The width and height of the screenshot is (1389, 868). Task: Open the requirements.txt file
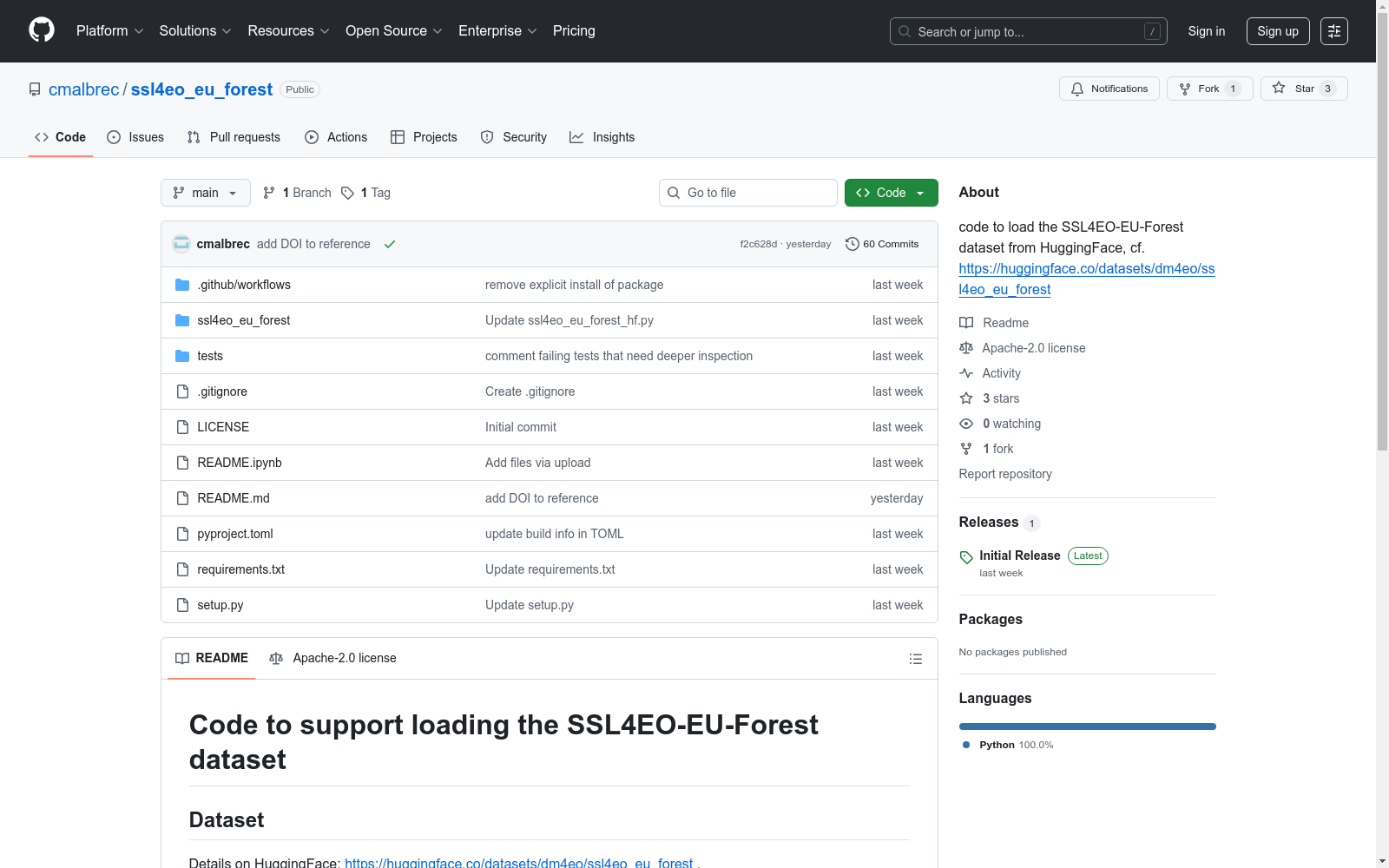(241, 569)
